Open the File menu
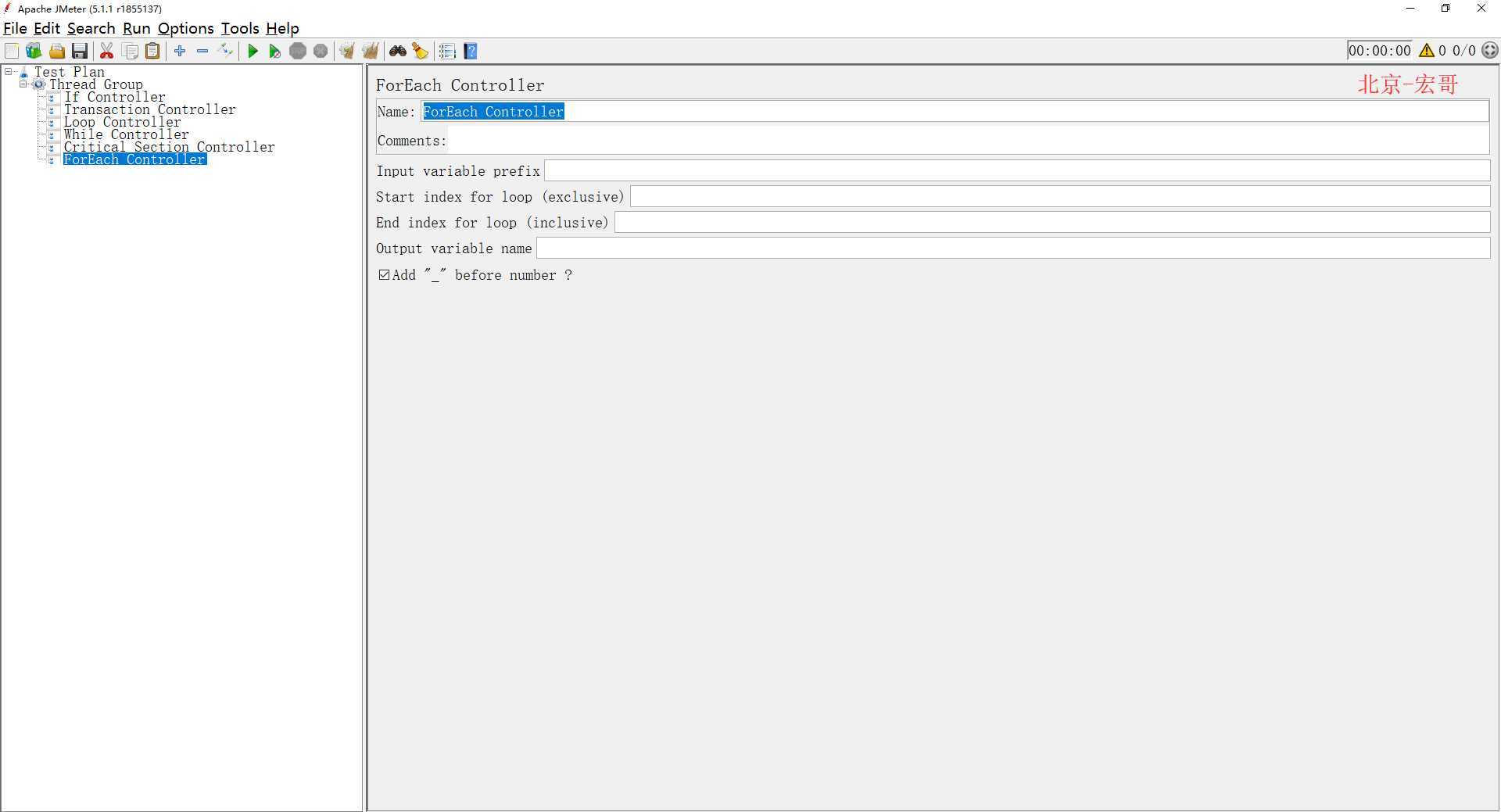Screen dimensions: 1501x812 pos(15,28)
